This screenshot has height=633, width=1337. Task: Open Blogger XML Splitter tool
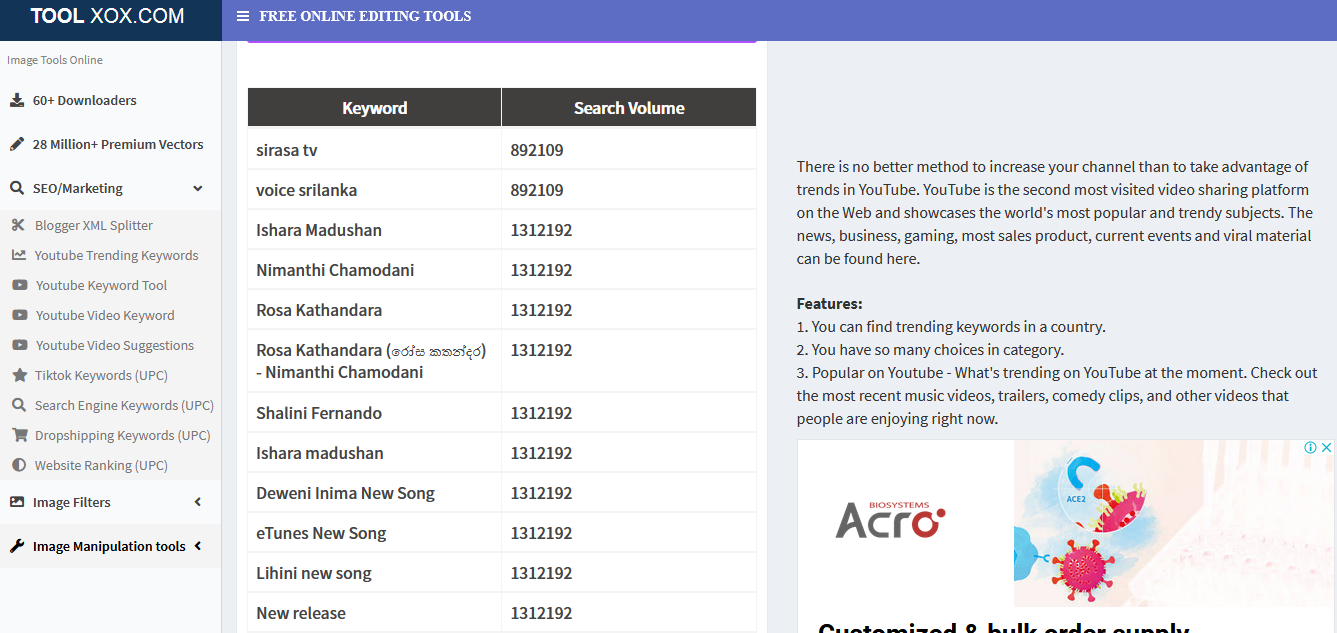pos(94,225)
